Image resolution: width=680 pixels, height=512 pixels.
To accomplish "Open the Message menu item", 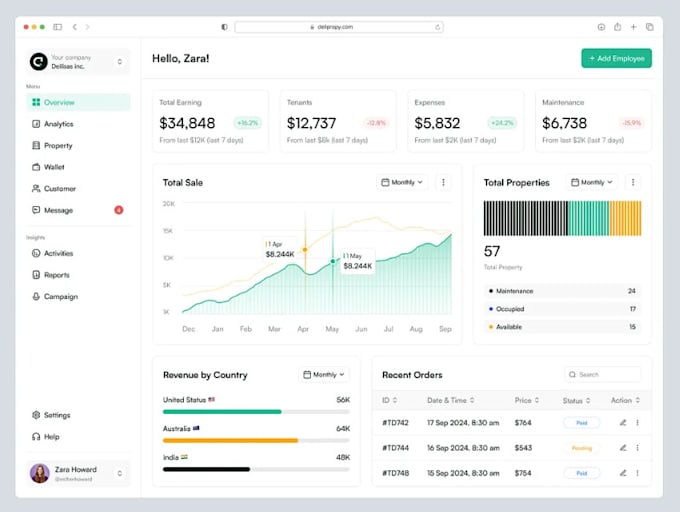I will click(x=58, y=210).
